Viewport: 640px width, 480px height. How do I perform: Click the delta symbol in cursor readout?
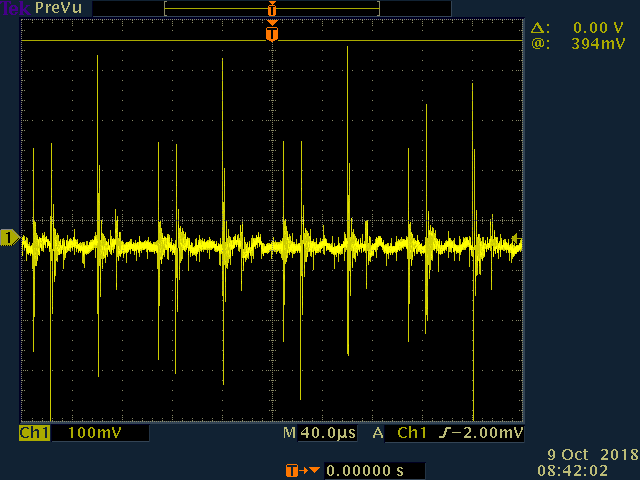[540, 29]
